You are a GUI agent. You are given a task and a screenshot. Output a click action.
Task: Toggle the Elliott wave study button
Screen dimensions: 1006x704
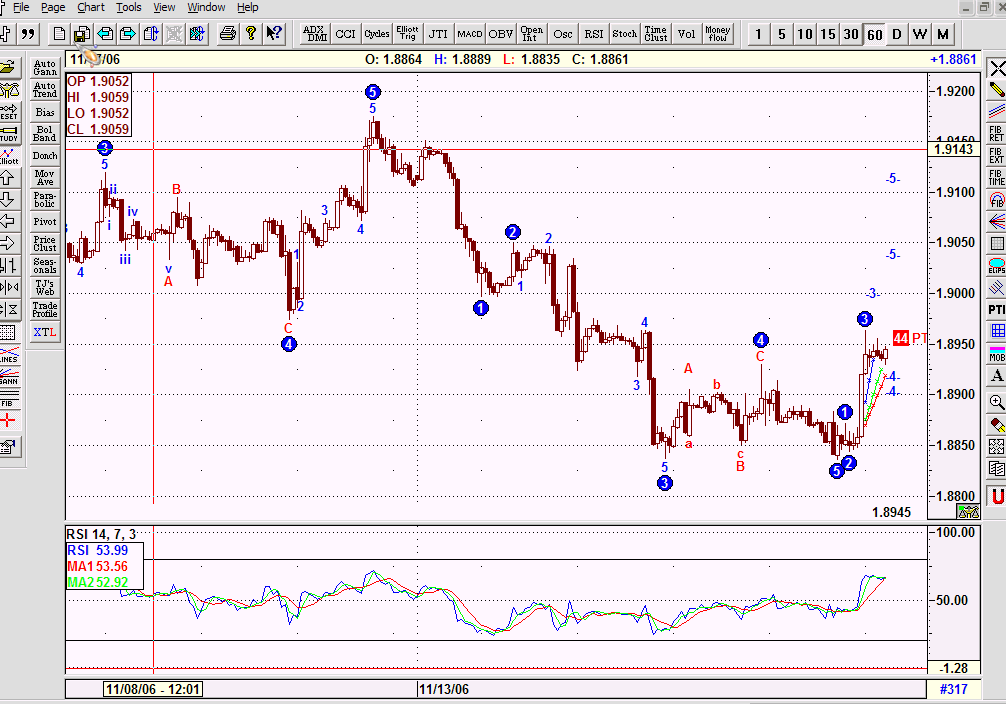point(8,156)
